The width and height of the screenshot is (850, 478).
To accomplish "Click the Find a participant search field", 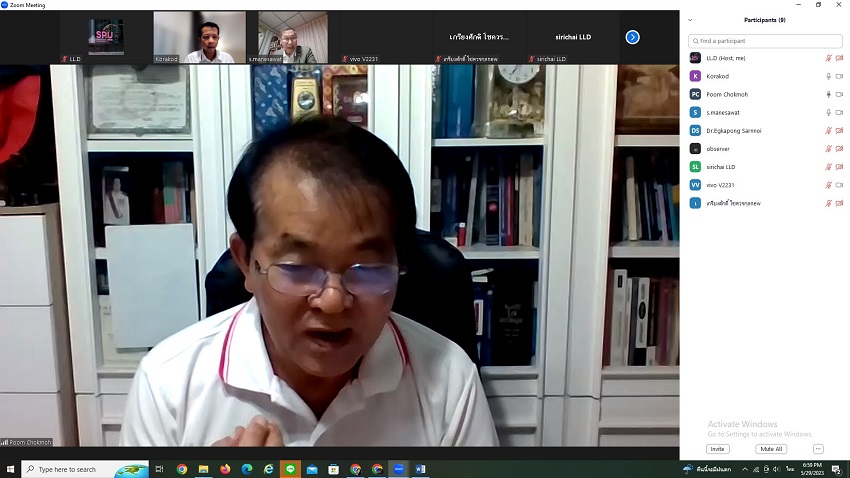I will tap(765, 41).
